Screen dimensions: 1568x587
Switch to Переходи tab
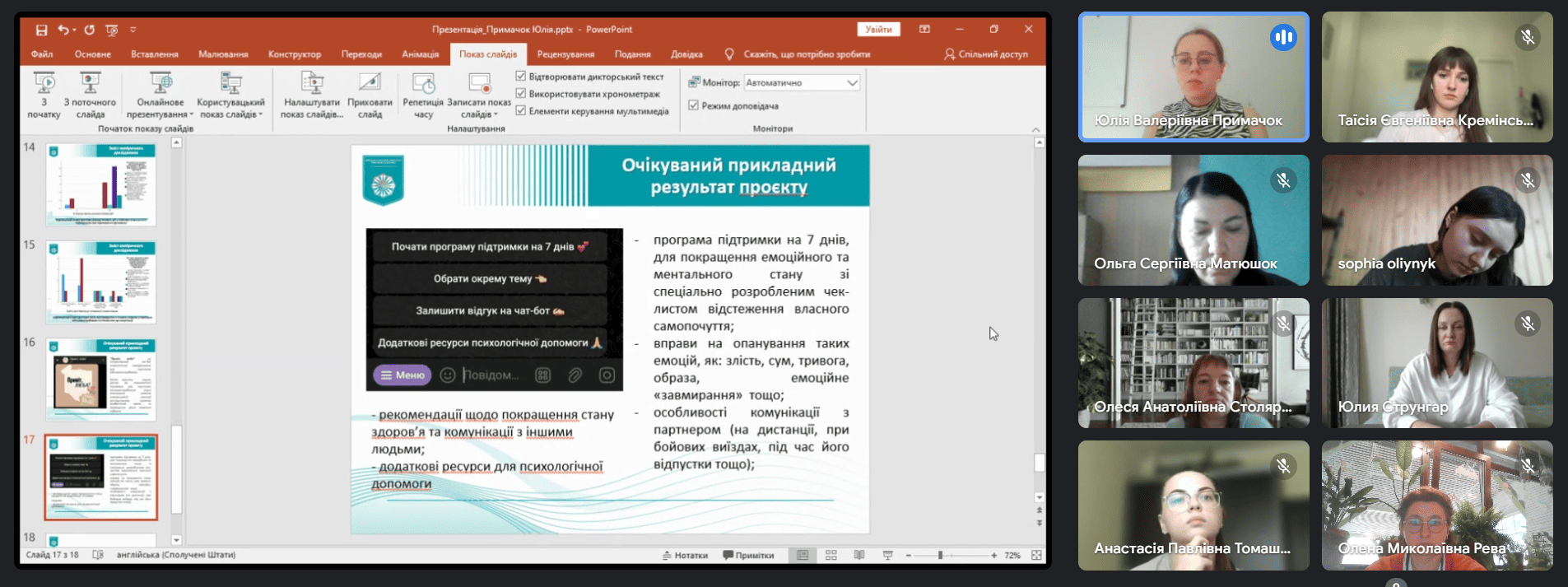tap(361, 54)
